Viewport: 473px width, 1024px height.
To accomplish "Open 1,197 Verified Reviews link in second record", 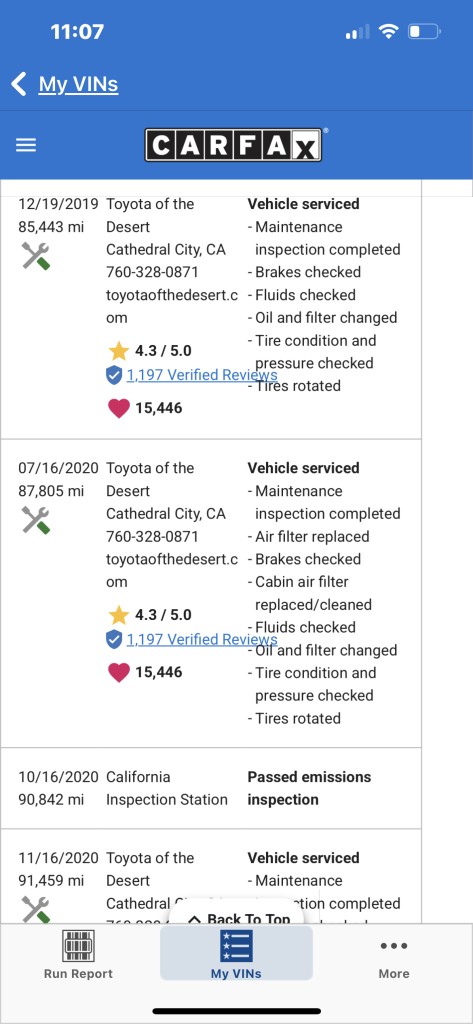I will tap(202, 639).
